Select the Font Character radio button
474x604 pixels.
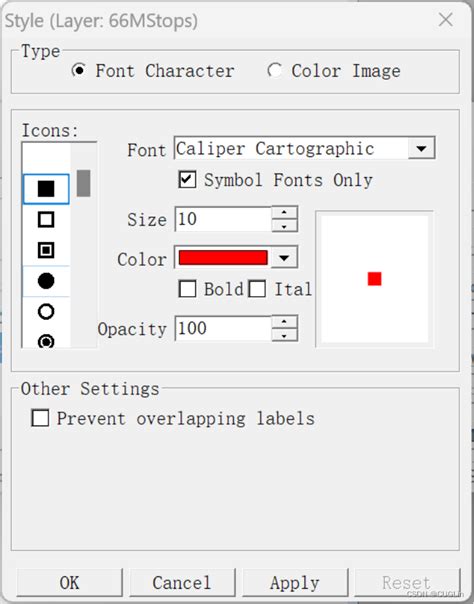tap(79, 70)
